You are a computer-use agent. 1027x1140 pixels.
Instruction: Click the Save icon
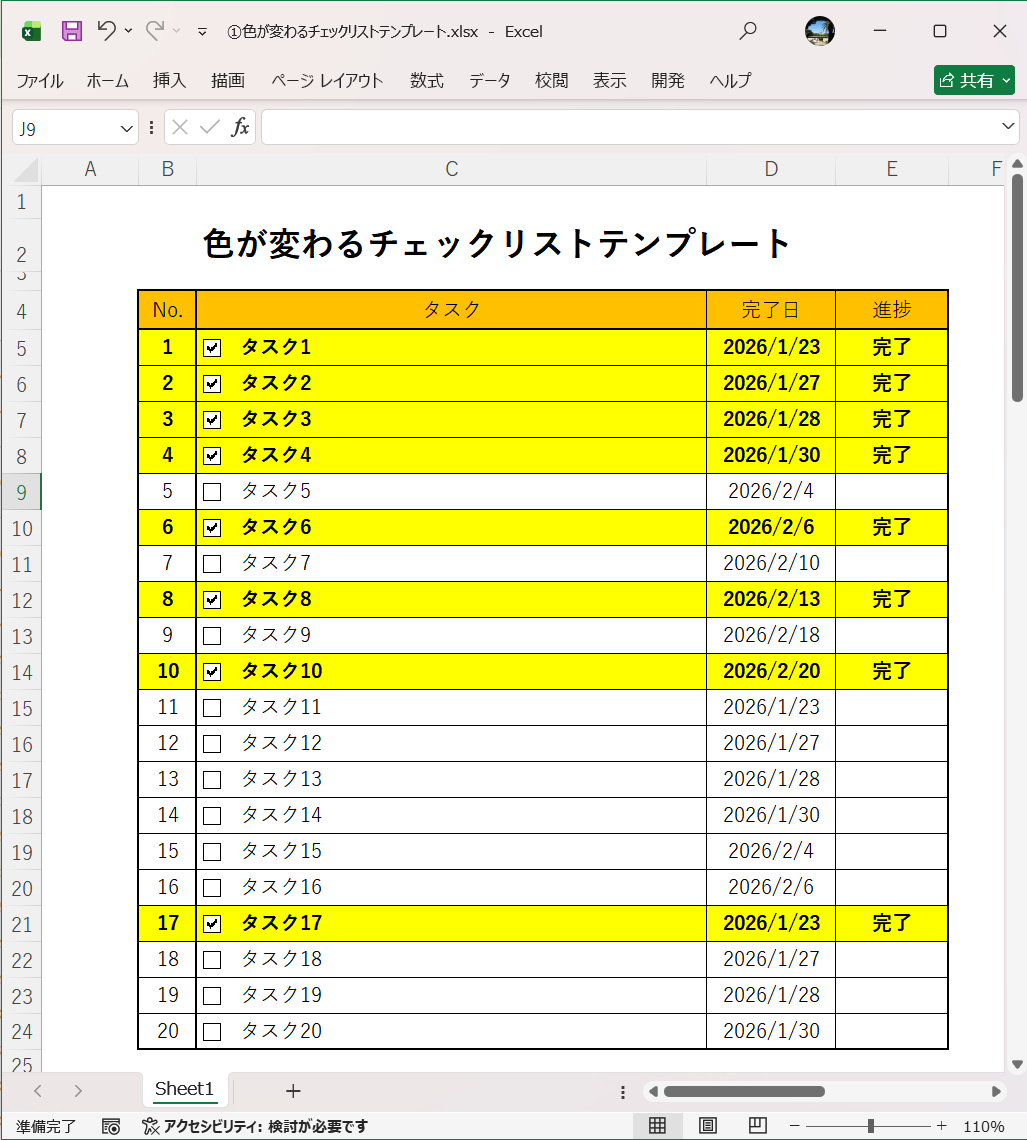[x=71, y=31]
